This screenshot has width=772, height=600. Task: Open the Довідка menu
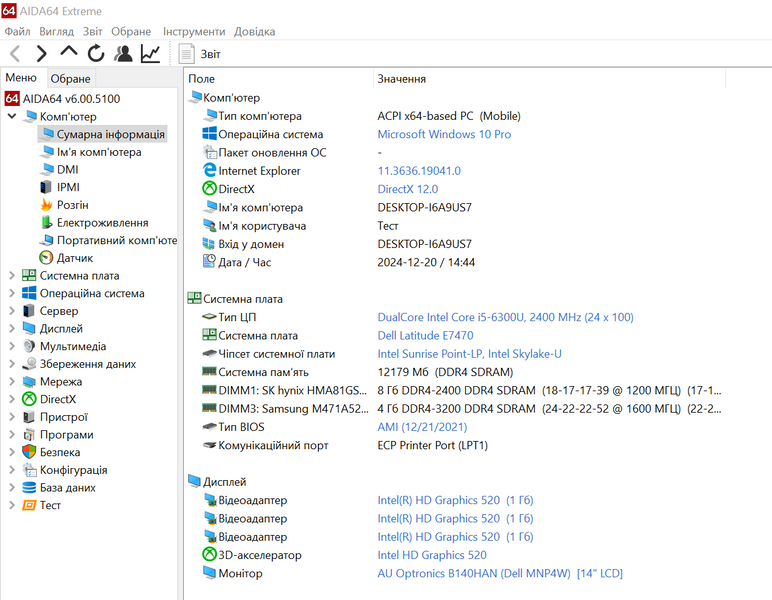coord(255,32)
